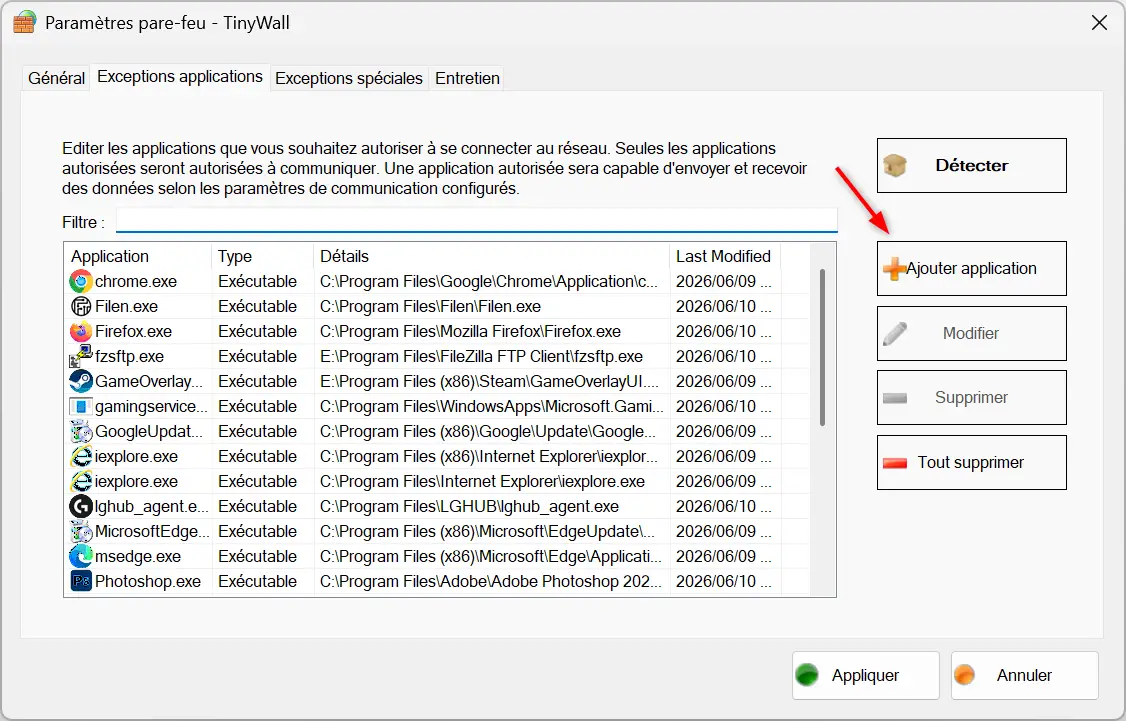Viewport: 1126px width, 721px height.
Task: Select the gamingservice... entry name
Action: tap(151, 406)
